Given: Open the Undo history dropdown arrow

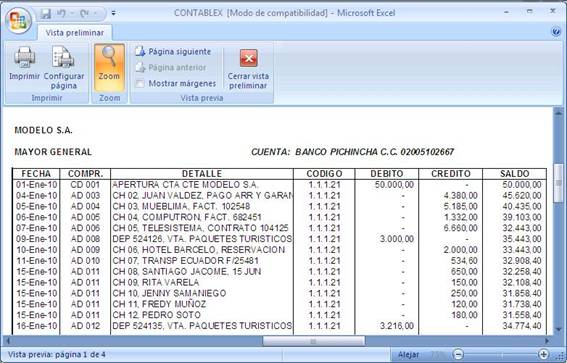Looking at the screenshot, I should (x=72, y=14).
